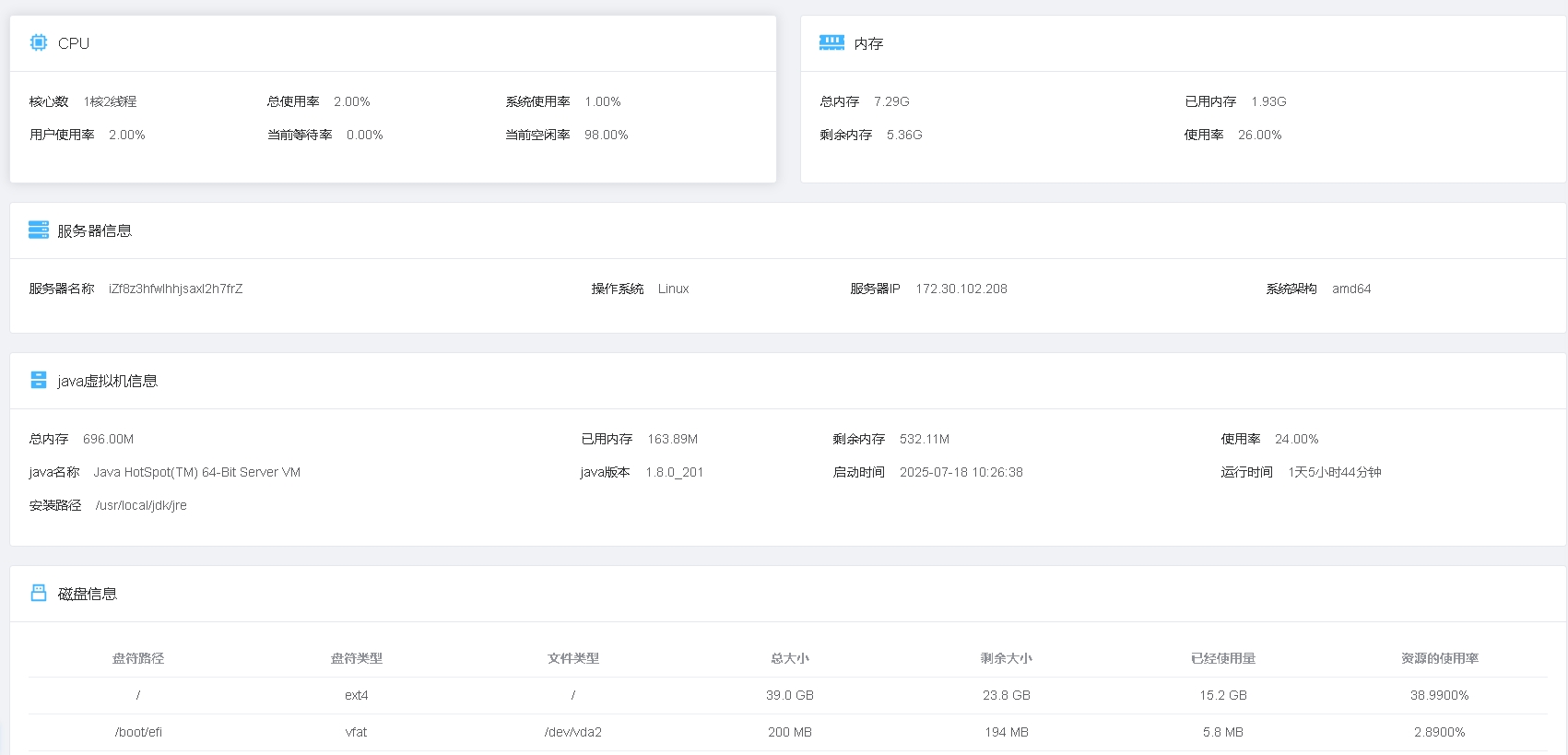Select the 盘符路径 column header
The image size is (1568, 755).
click(138, 658)
